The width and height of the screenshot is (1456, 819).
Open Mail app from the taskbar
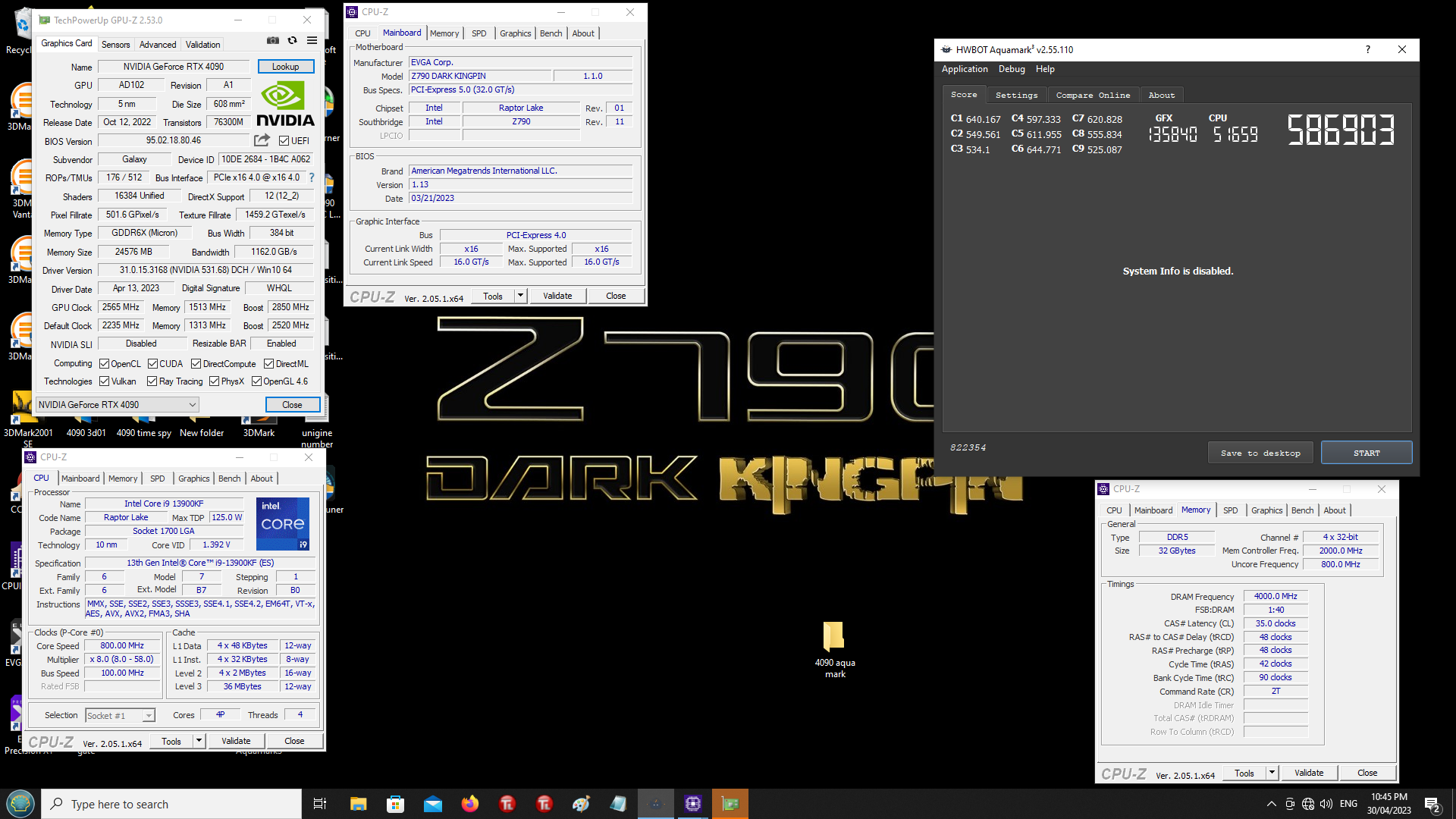point(432,804)
